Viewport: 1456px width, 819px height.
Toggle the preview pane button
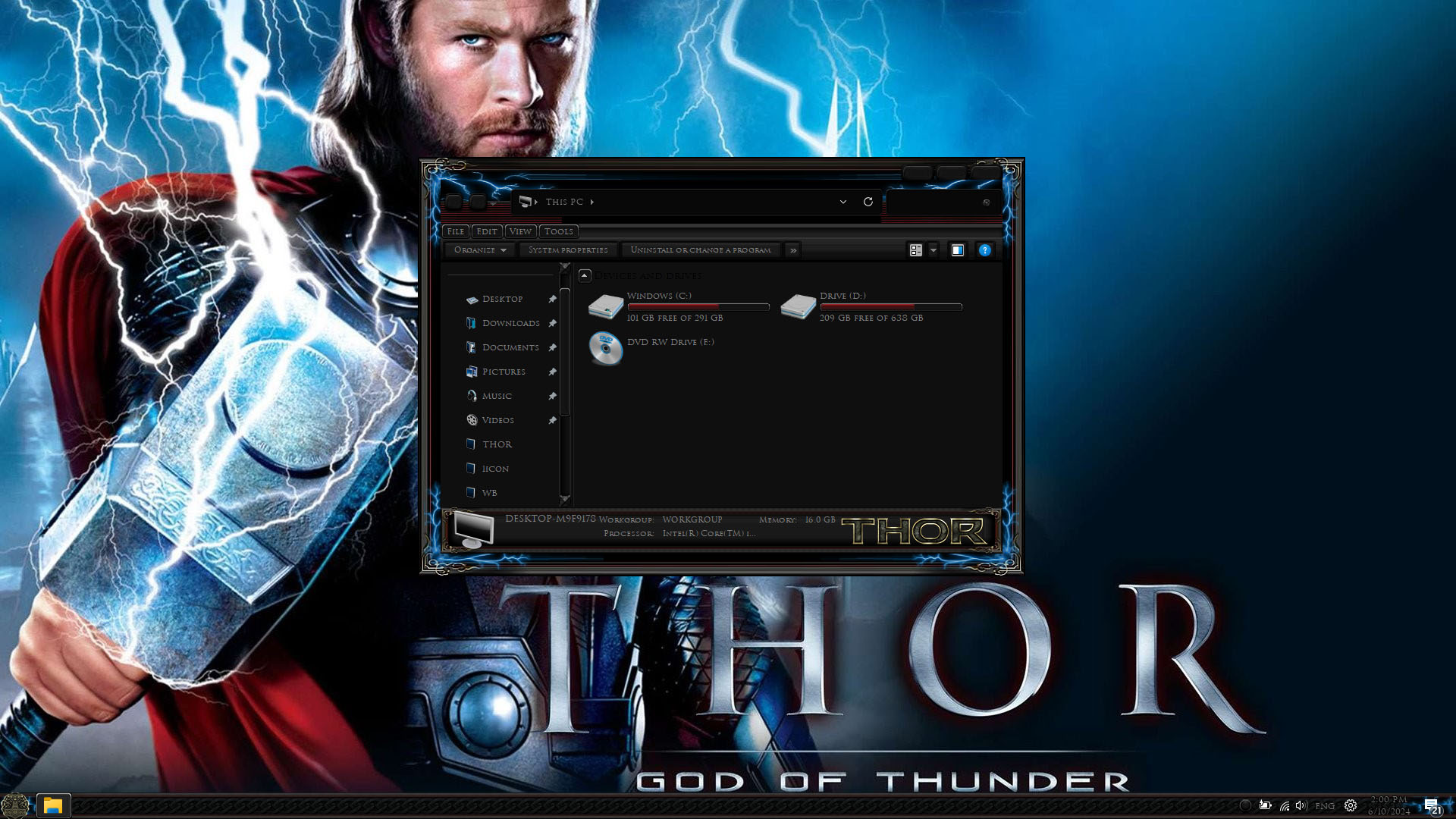pyautogui.click(x=958, y=250)
